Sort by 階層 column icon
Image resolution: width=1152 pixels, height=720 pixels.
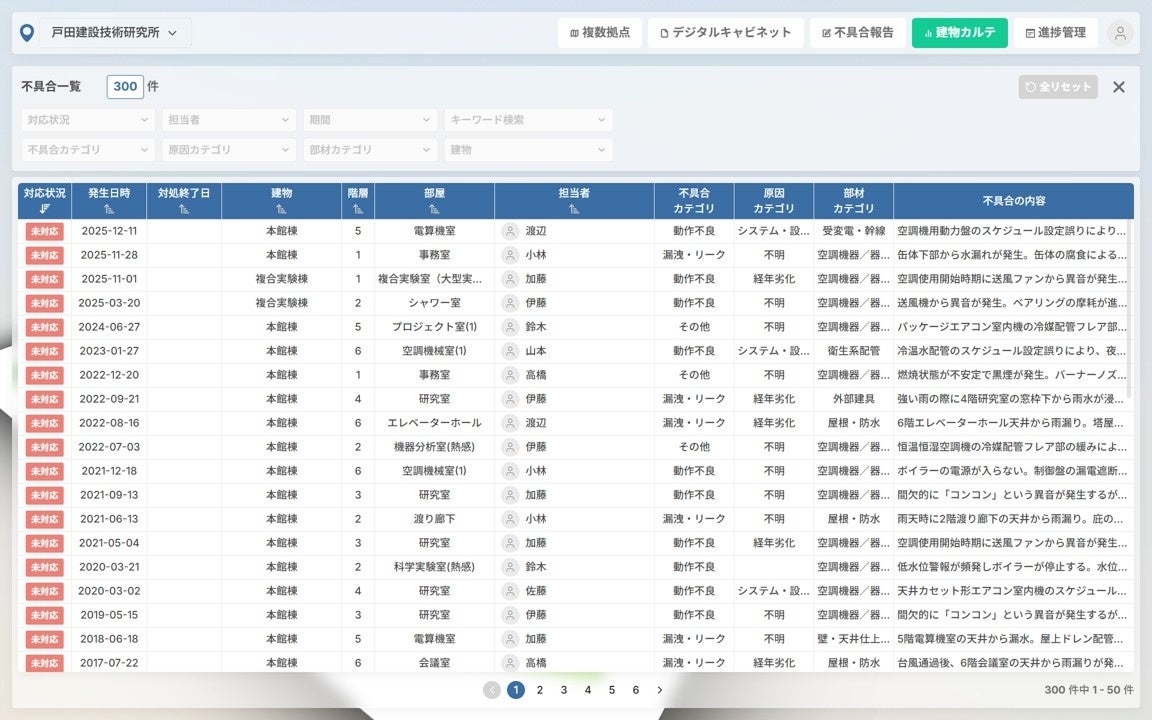pos(358,209)
